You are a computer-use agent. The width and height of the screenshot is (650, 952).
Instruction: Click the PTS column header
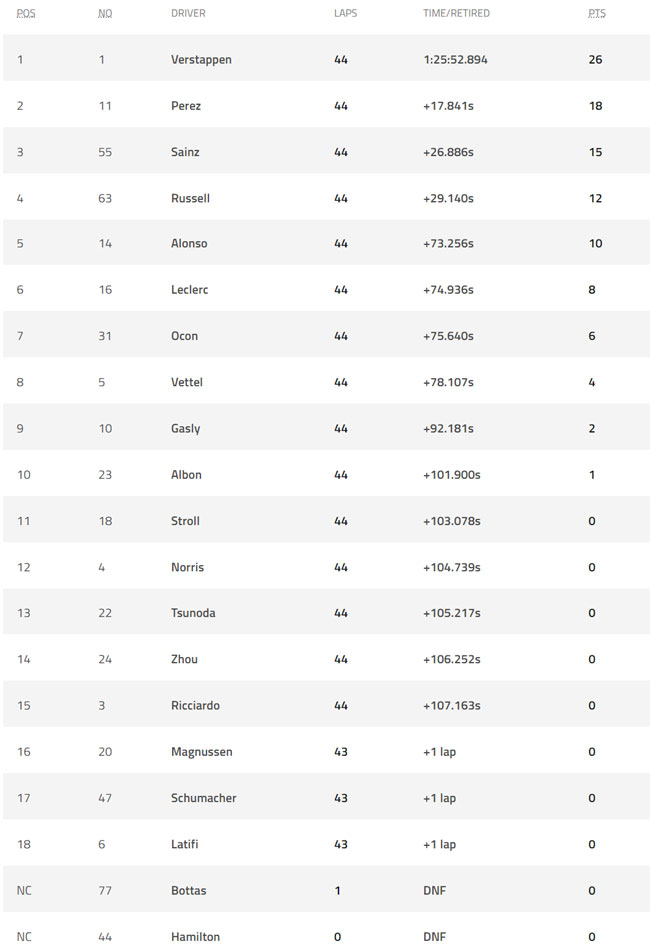coord(597,13)
